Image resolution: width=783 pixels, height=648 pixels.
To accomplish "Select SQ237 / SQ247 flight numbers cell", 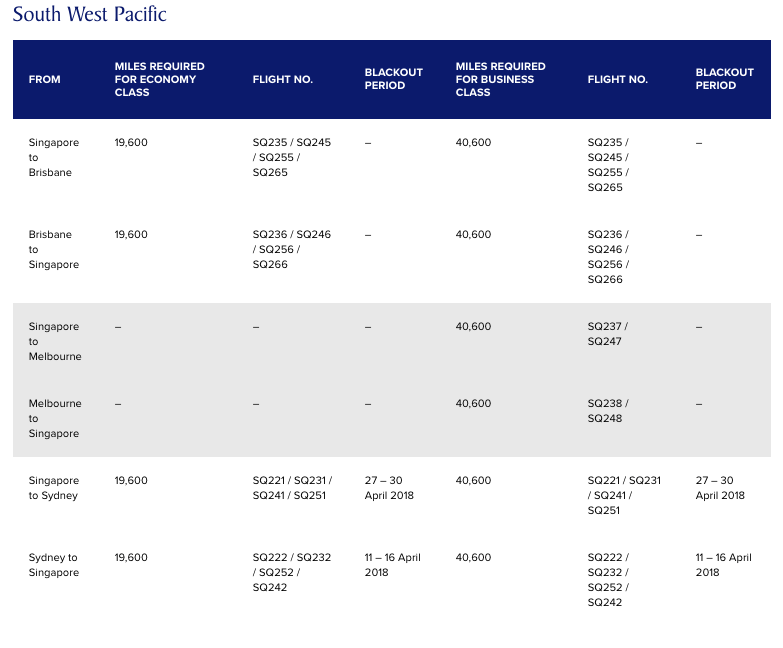I will 607,334.
